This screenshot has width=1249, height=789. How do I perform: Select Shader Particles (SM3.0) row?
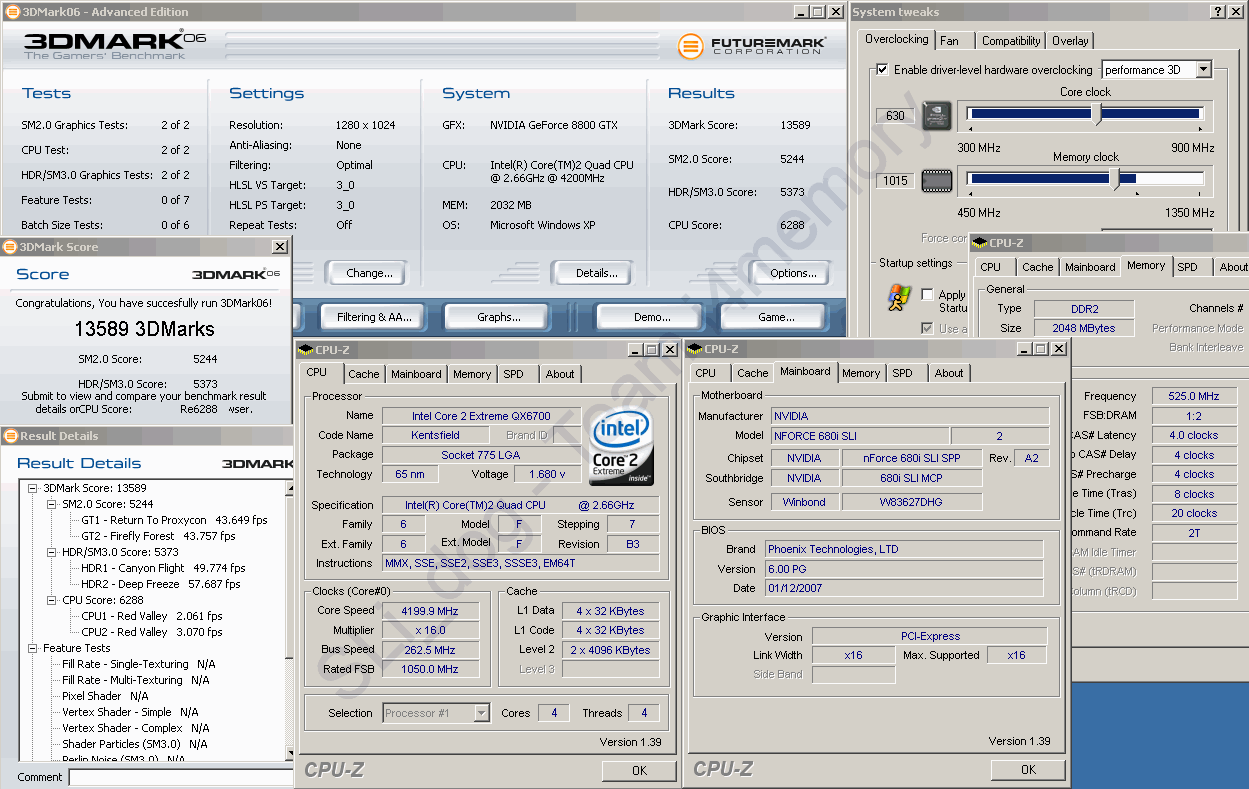coord(134,744)
